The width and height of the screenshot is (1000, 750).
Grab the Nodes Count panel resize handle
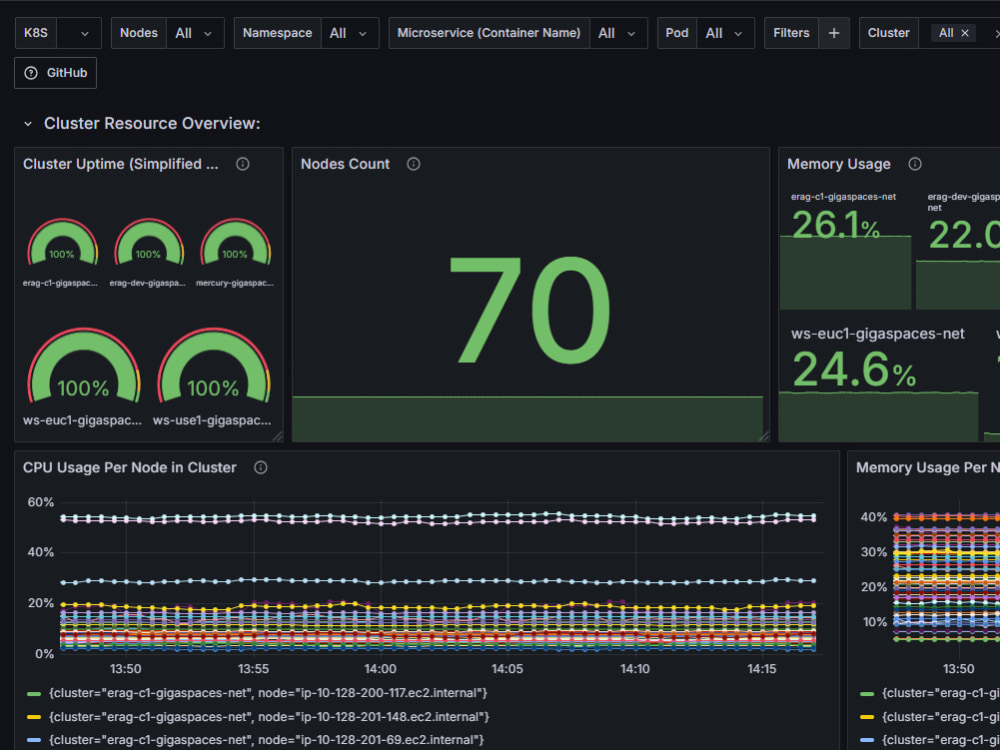pyautogui.click(x=763, y=436)
